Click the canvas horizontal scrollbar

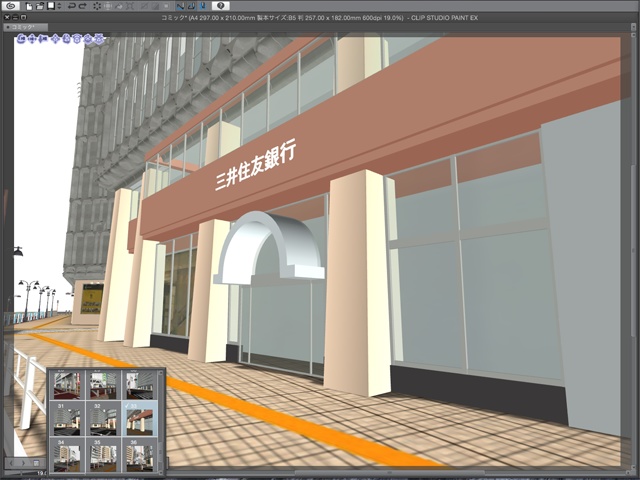[x=388, y=473]
